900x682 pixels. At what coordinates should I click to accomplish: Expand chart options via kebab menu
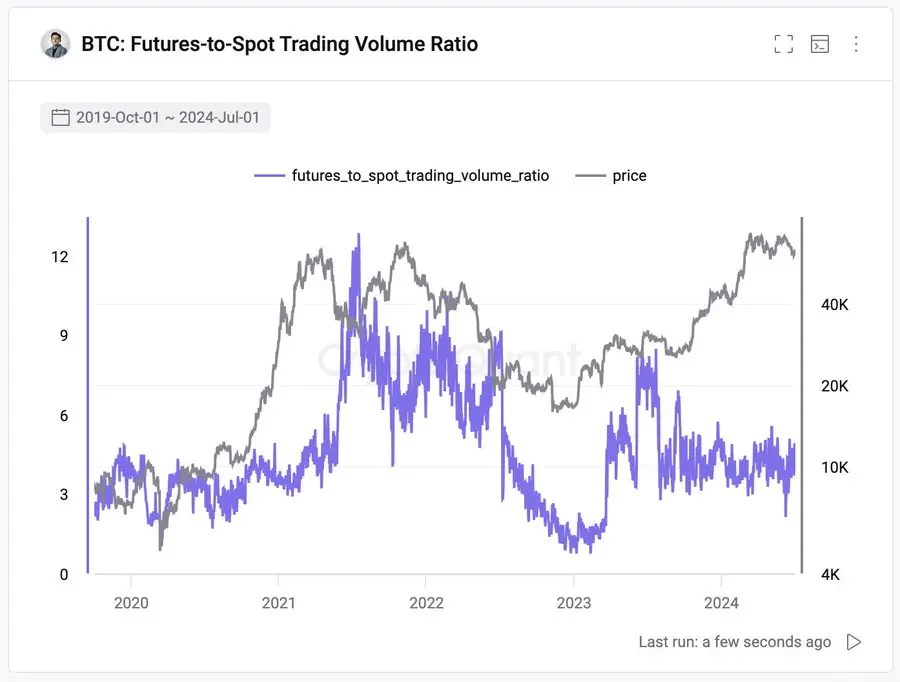[856, 44]
